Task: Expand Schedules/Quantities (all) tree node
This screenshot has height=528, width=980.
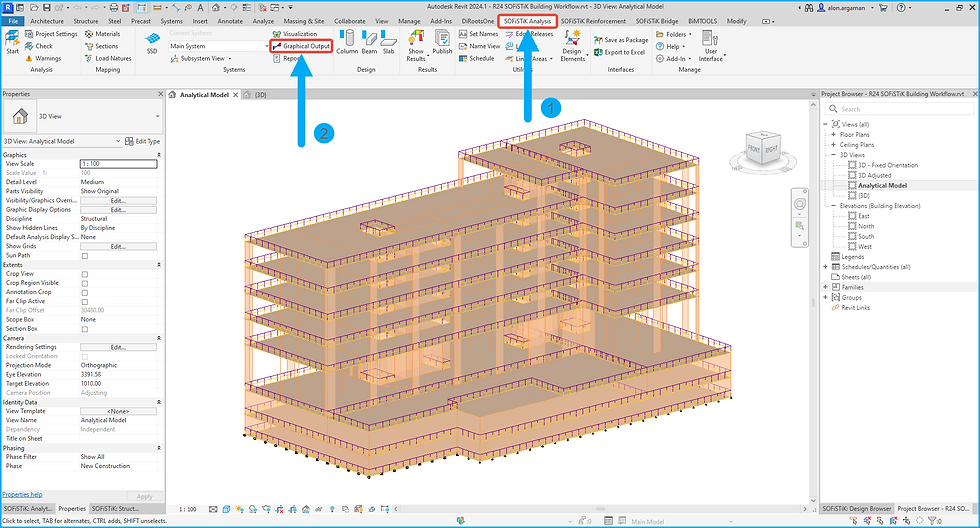Action: pos(826,267)
